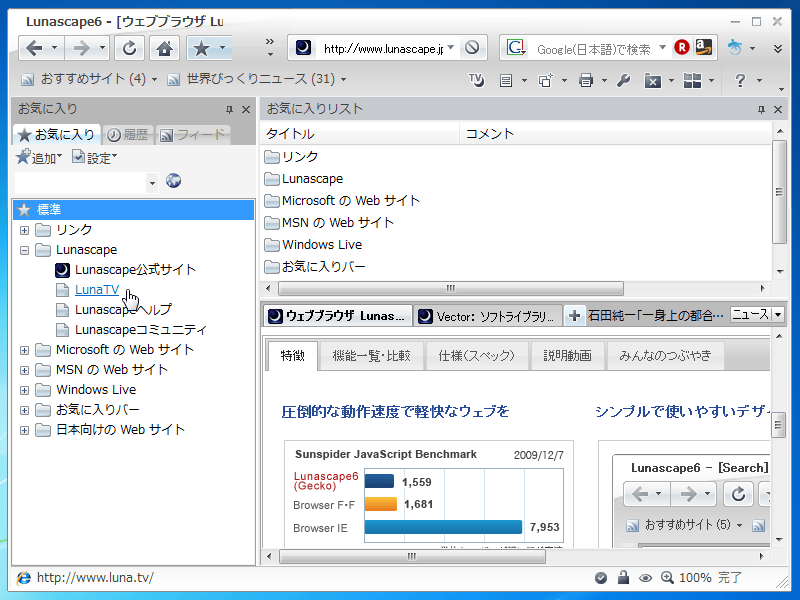Reload the page with the refresh button
This screenshot has height=600, width=800.
[129, 48]
